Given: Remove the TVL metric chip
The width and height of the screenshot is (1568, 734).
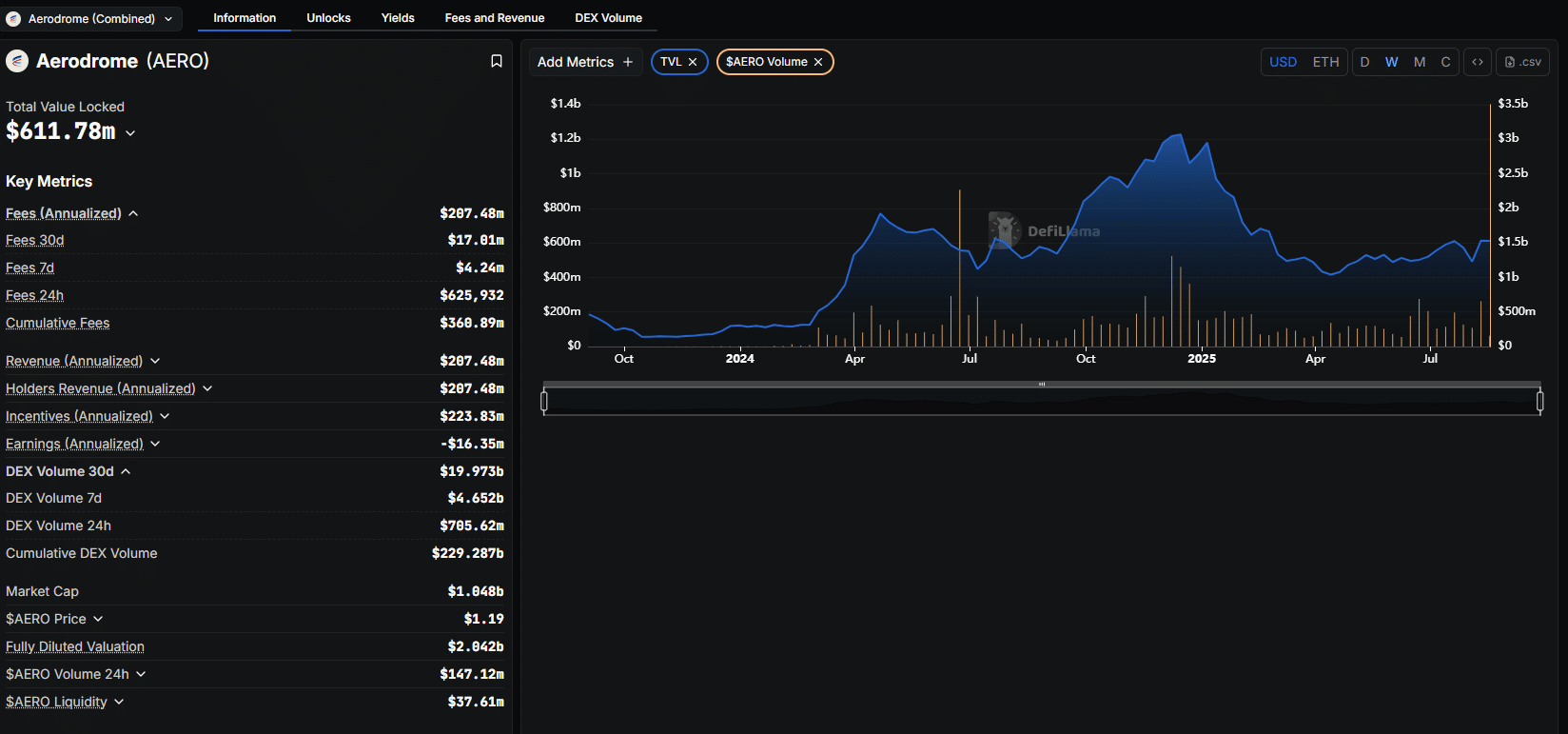Looking at the screenshot, I should coord(693,62).
